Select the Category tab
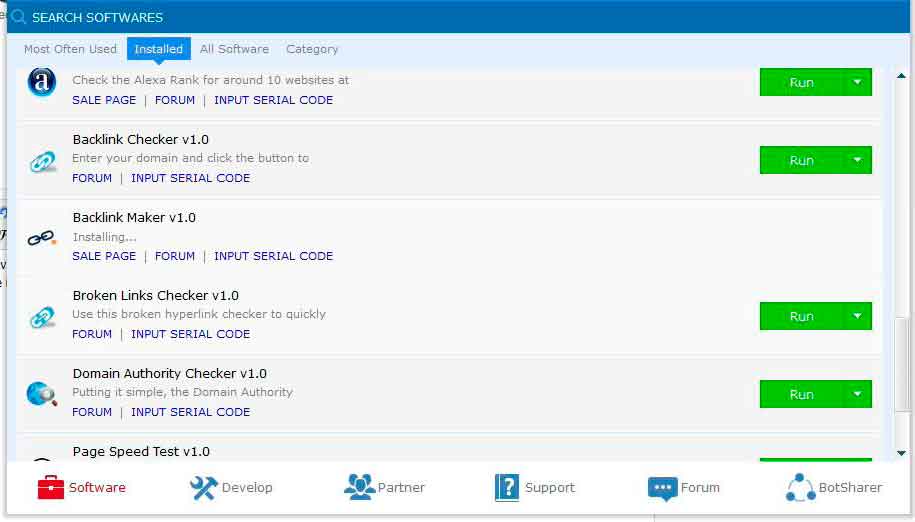This screenshot has height=522, width=915. (x=312, y=49)
